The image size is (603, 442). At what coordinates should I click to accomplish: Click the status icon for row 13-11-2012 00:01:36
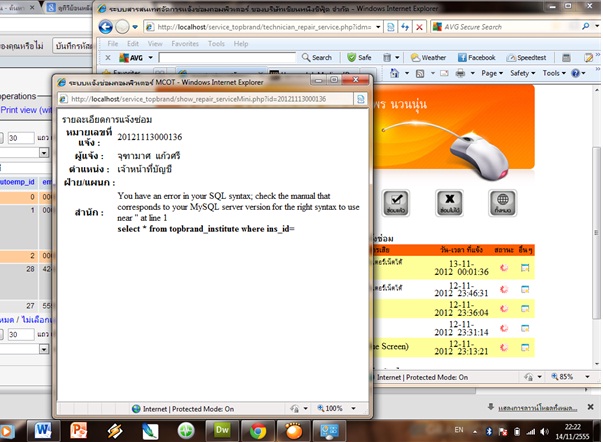click(504, 268)
